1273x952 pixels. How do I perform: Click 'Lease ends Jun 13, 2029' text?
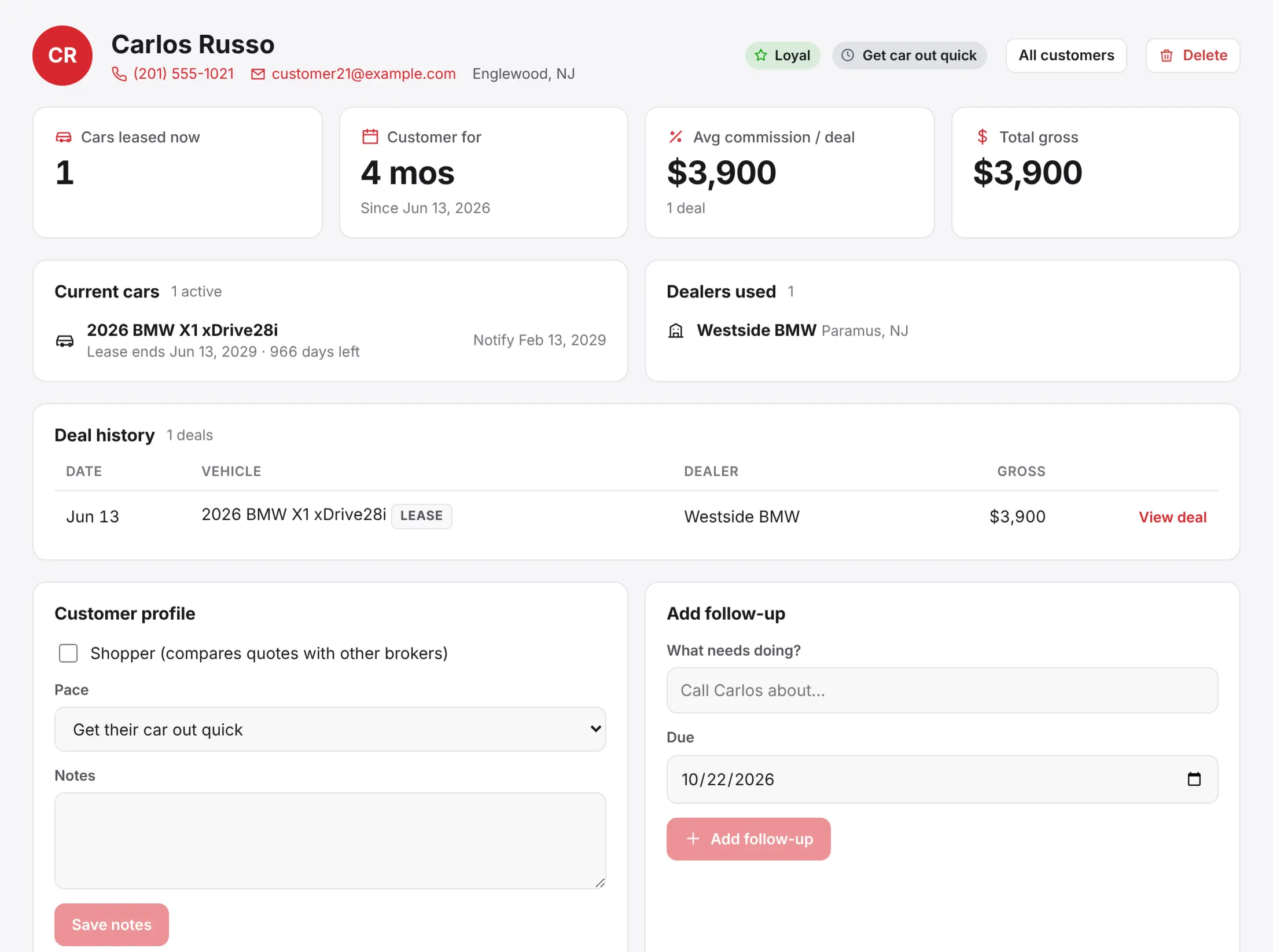pyautogui.click(x=172, y=351)
